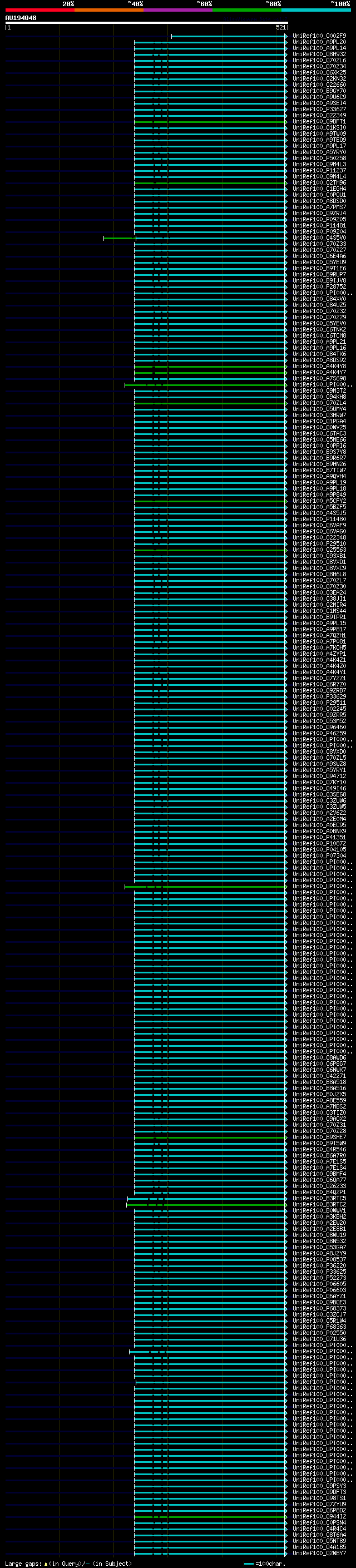Image resolution: width=356 pixels, height=1568 pixels.
Task: Click the UniRef100_P68373 label
Action: coord(319,1308)
